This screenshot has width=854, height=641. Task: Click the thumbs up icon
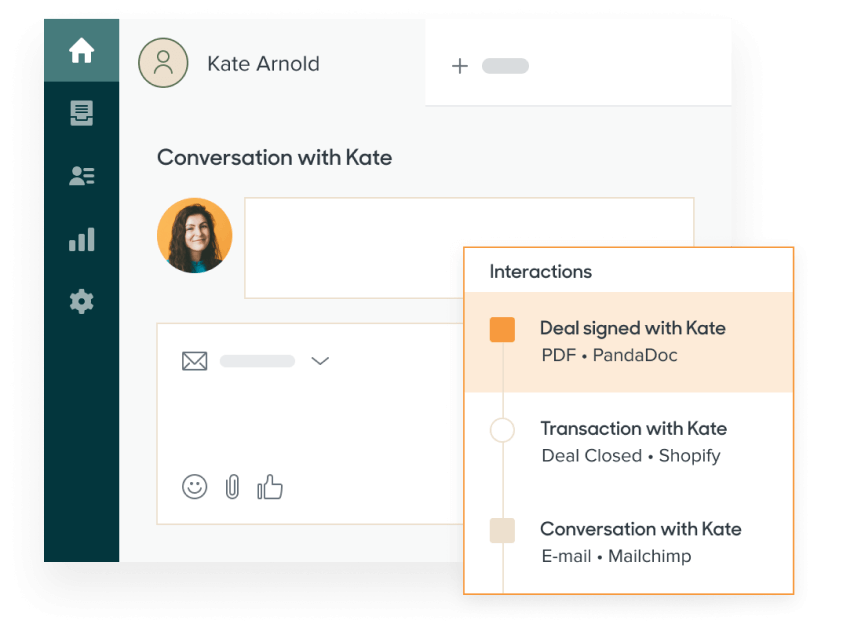(270, 486)
